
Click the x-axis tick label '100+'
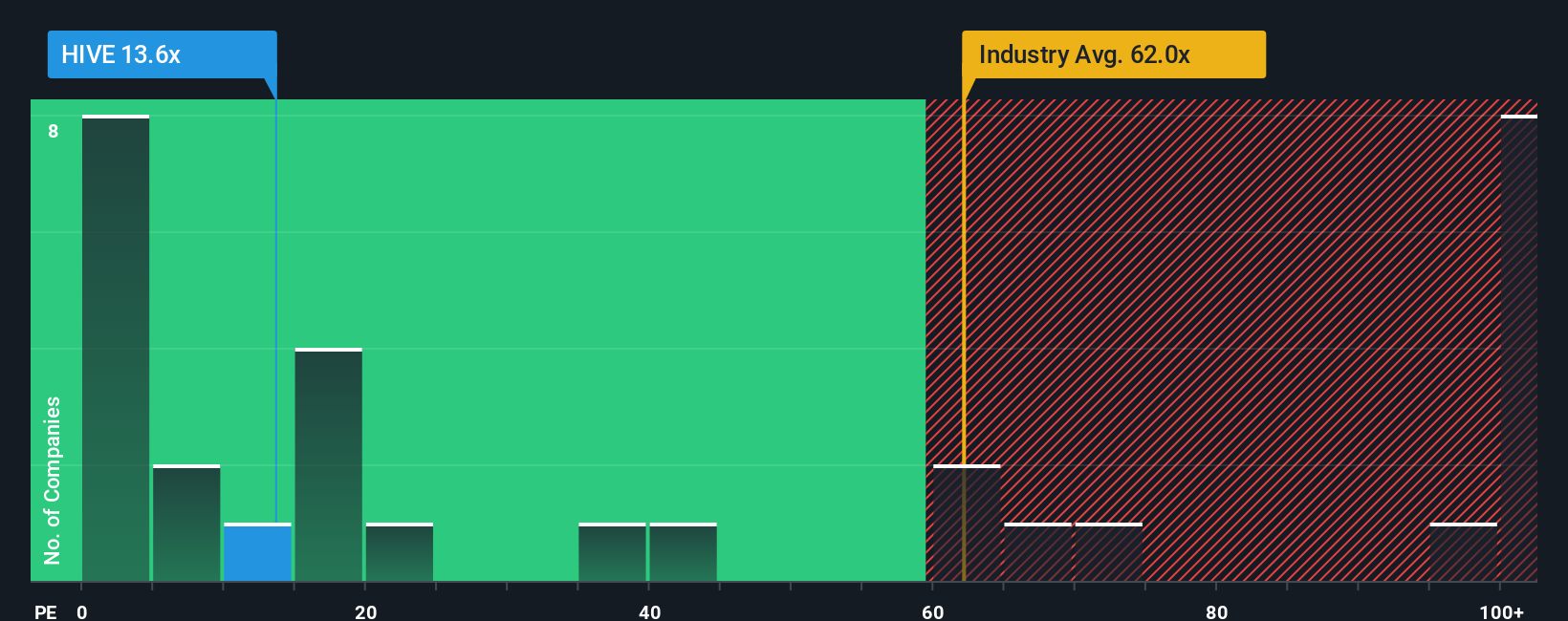tap(1501, 611)
